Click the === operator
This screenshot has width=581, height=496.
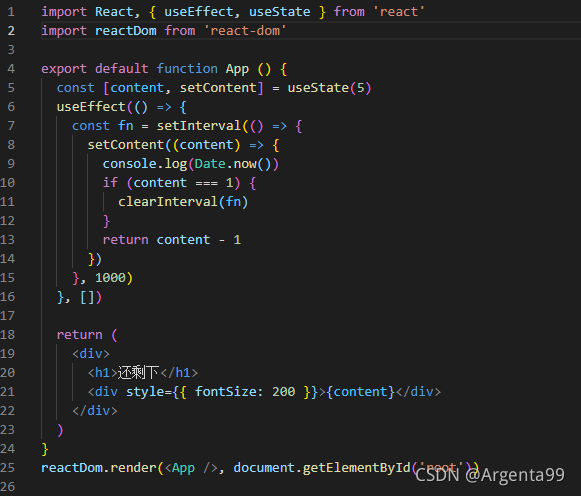pos(206,183)
